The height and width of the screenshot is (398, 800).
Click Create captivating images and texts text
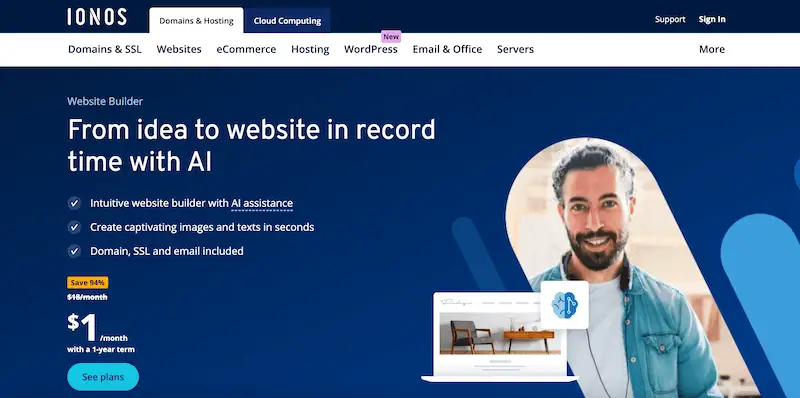(202, 227)
